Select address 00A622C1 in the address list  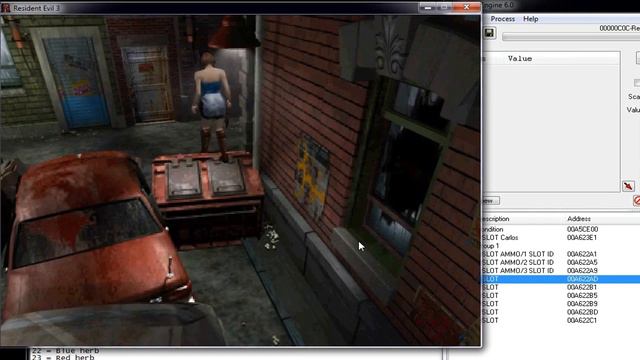point(582,320)
